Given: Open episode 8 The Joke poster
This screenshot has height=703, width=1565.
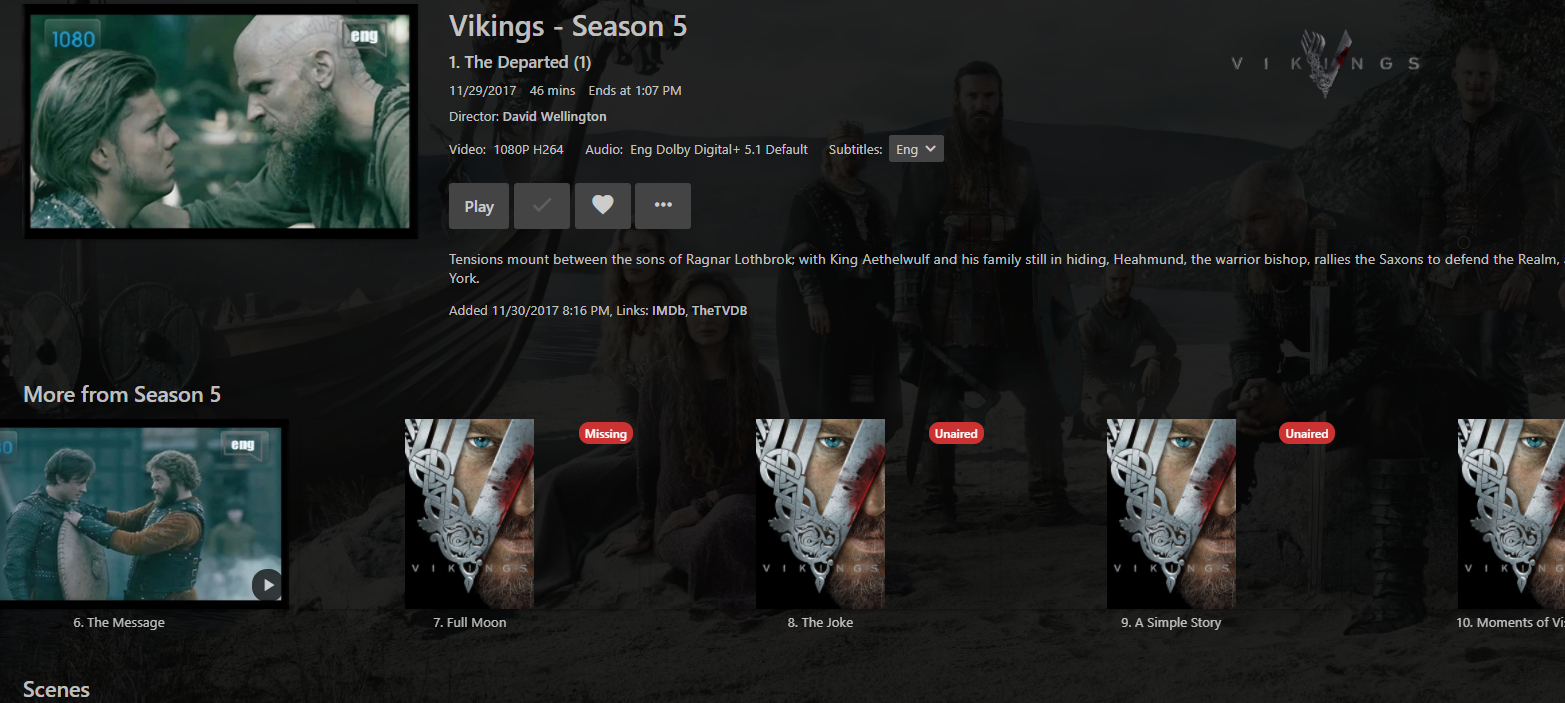Looking at the screenshot, I should [820, 514].
